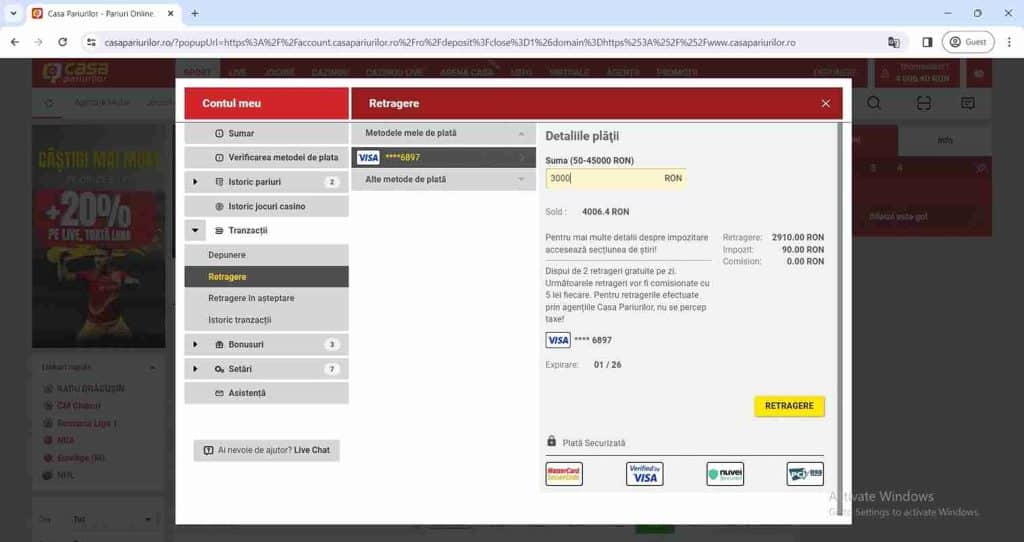
Task: Open Verificarea metodei de plata
Action: tap(266, 157)
